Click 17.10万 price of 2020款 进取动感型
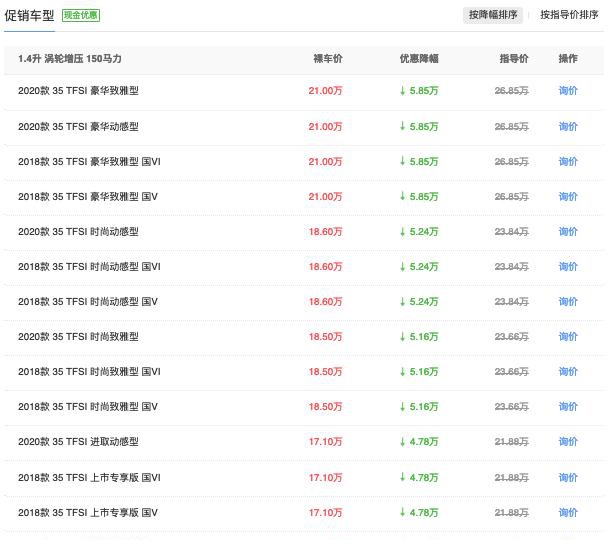This screenshot has width=609, height=540. coord(325,441)
